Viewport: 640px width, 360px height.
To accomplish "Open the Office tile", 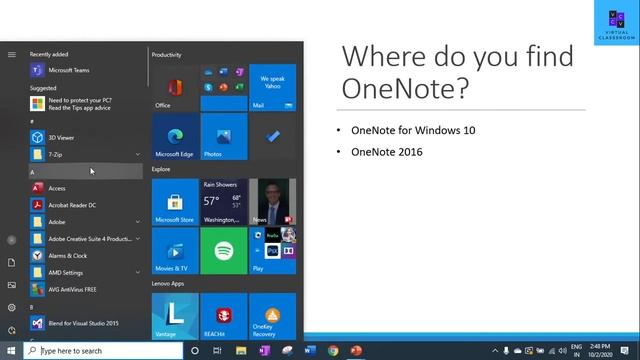I will click(175, 88).
